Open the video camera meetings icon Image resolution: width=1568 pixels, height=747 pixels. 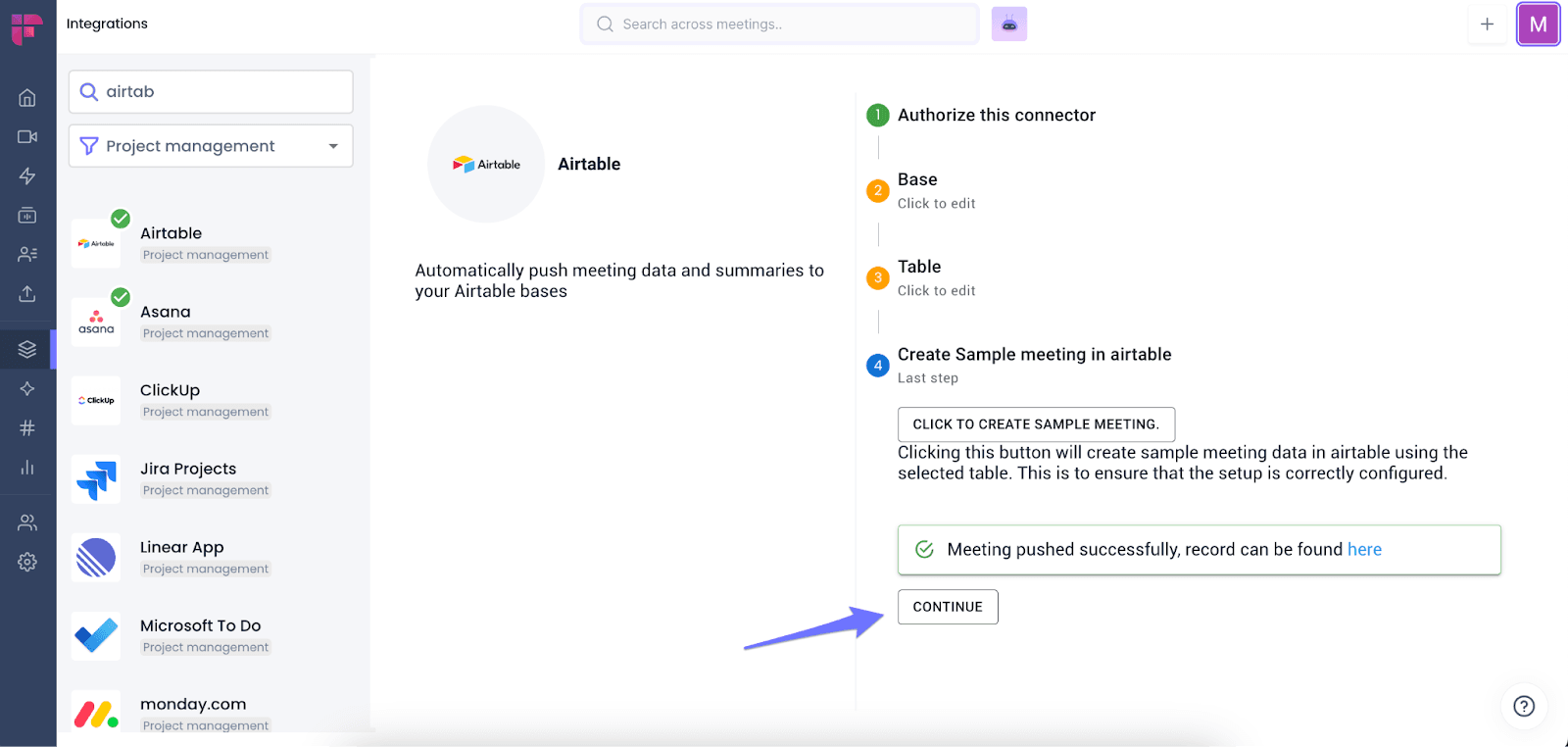point(27,137)
